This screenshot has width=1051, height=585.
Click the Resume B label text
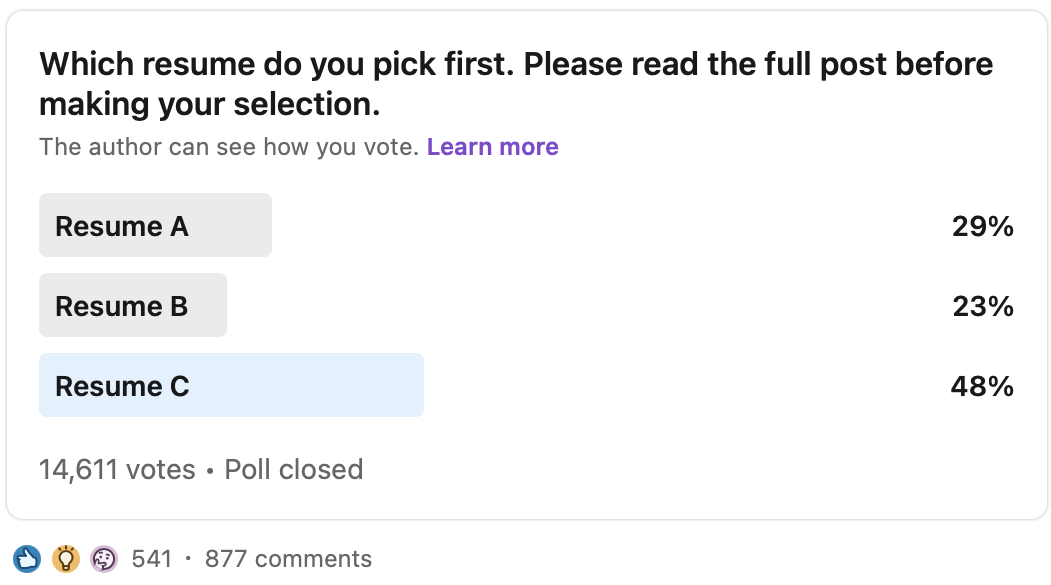tap(121, 306)
